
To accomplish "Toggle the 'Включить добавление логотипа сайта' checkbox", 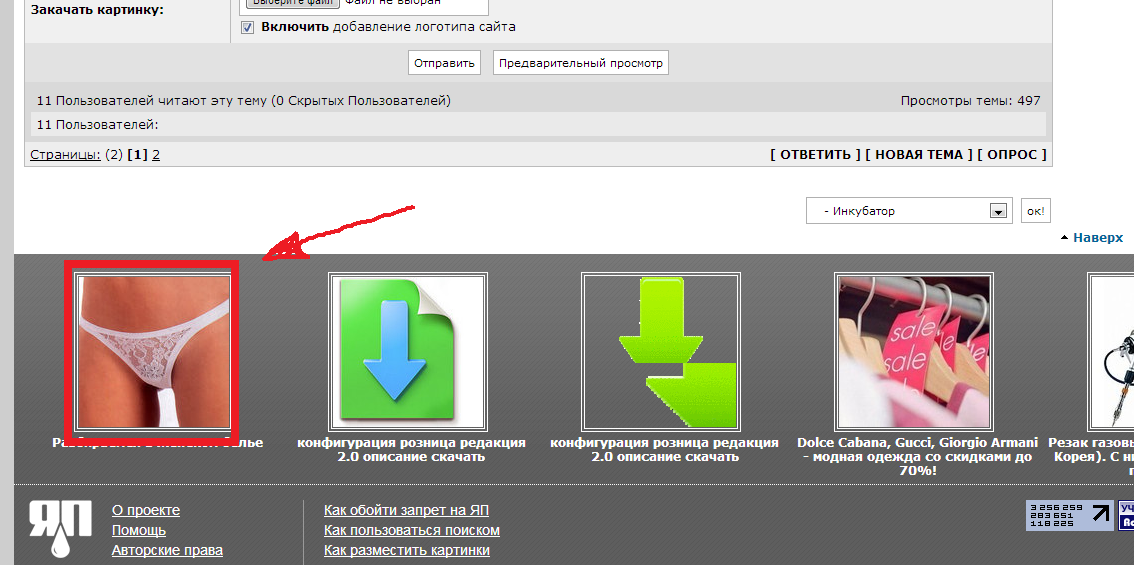I will pos(247,27).
